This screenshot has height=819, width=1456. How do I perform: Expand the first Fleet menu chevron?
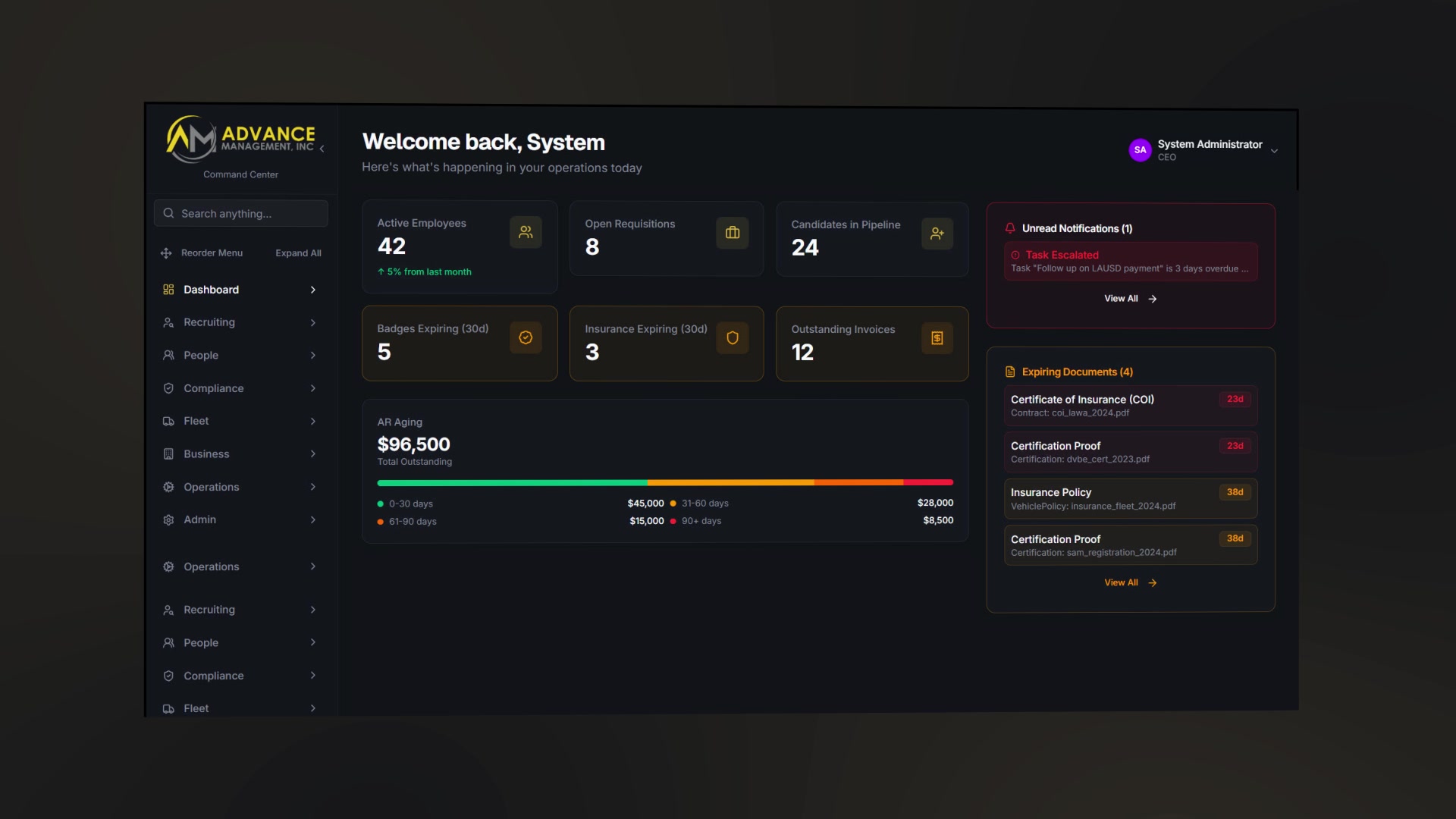313,421
